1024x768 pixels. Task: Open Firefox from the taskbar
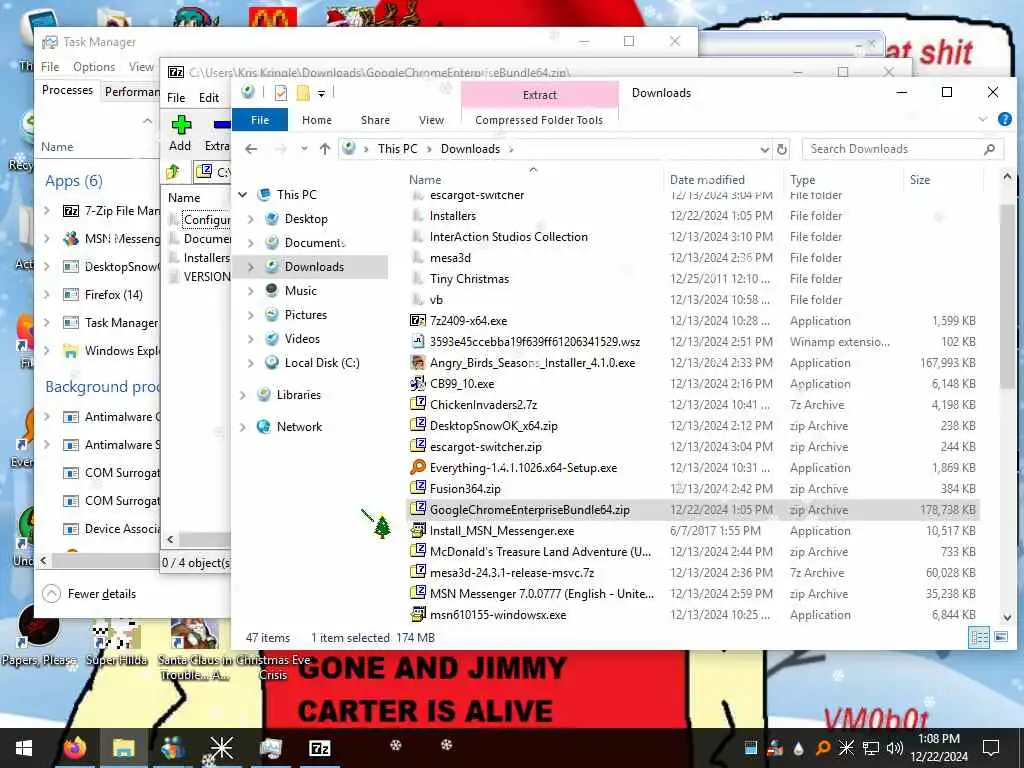tap(76, 748)
